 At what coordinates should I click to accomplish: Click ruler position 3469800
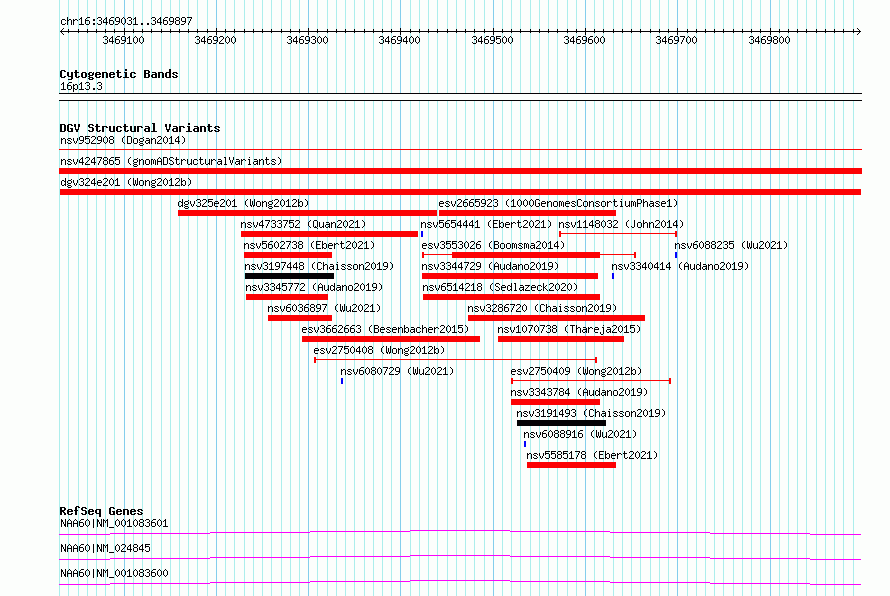click(x=769, y=40)
